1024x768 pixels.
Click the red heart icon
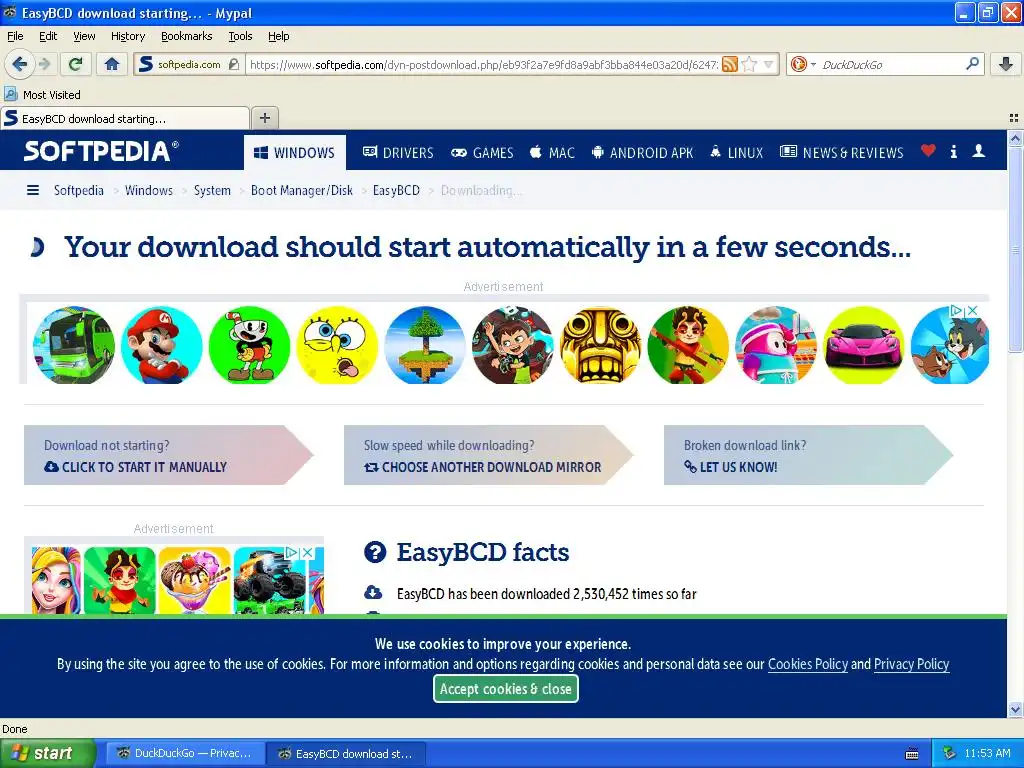click(928, 151)
